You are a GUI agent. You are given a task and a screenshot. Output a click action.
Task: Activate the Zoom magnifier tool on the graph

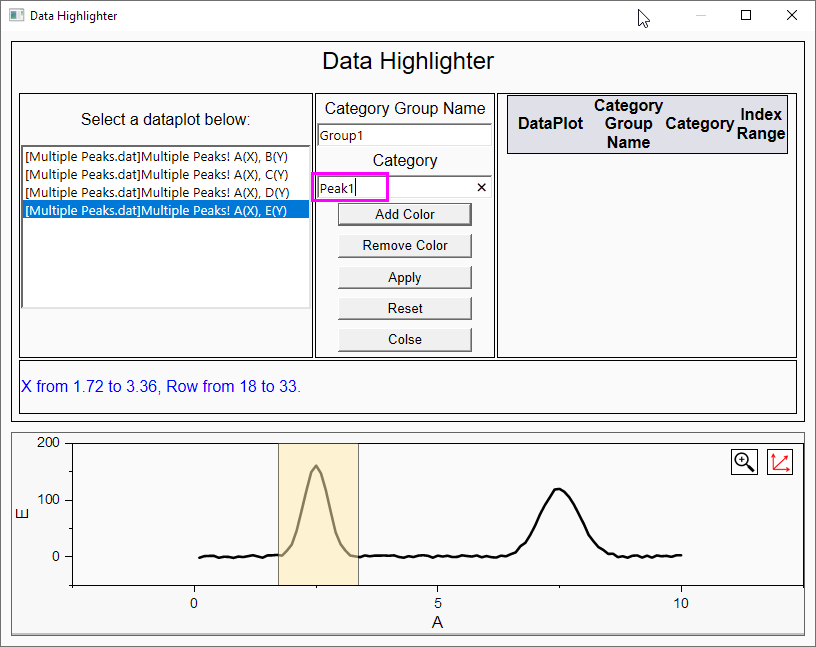[x=744, y=462]
